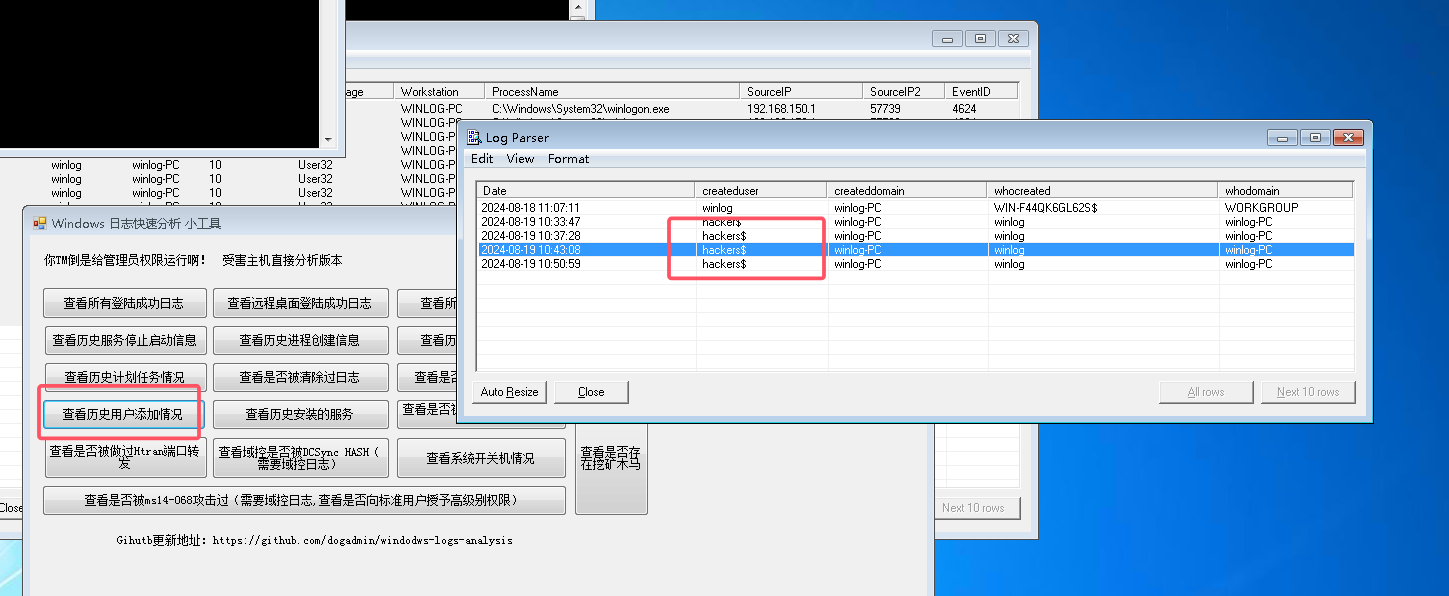Sort by the whodomain column header
1449x596 pixels.
pyautogui.click(x=1286, y=190)
